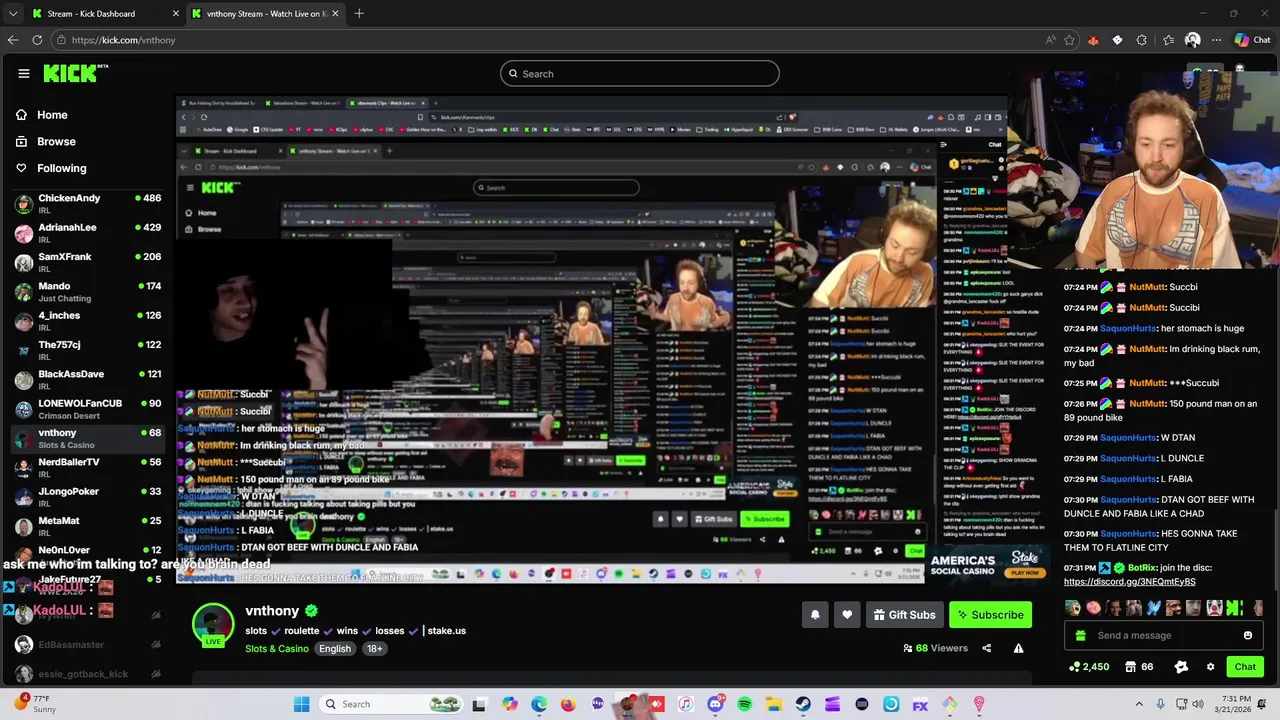Click the heart follow button

click(847, 615)
